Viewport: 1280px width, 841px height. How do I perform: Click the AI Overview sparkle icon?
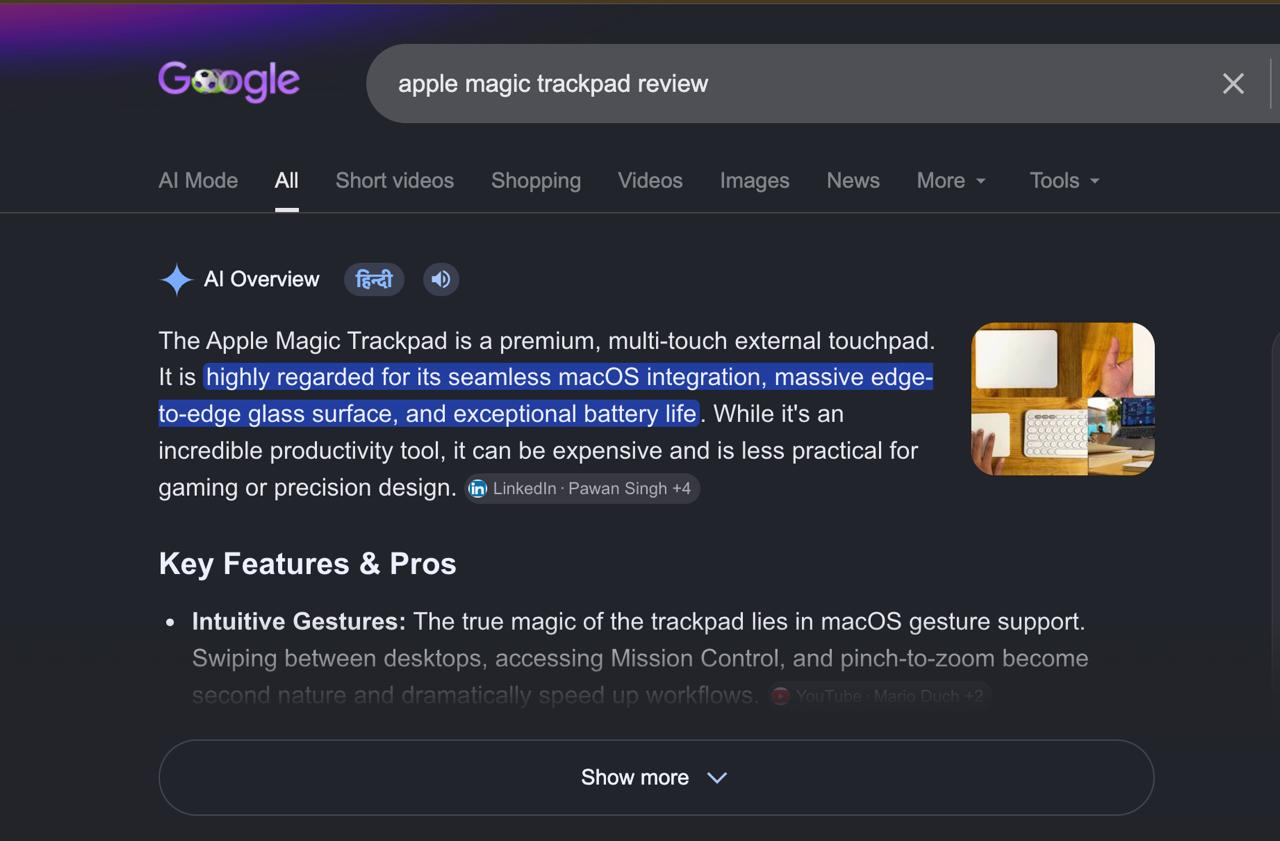pos(177,280)
